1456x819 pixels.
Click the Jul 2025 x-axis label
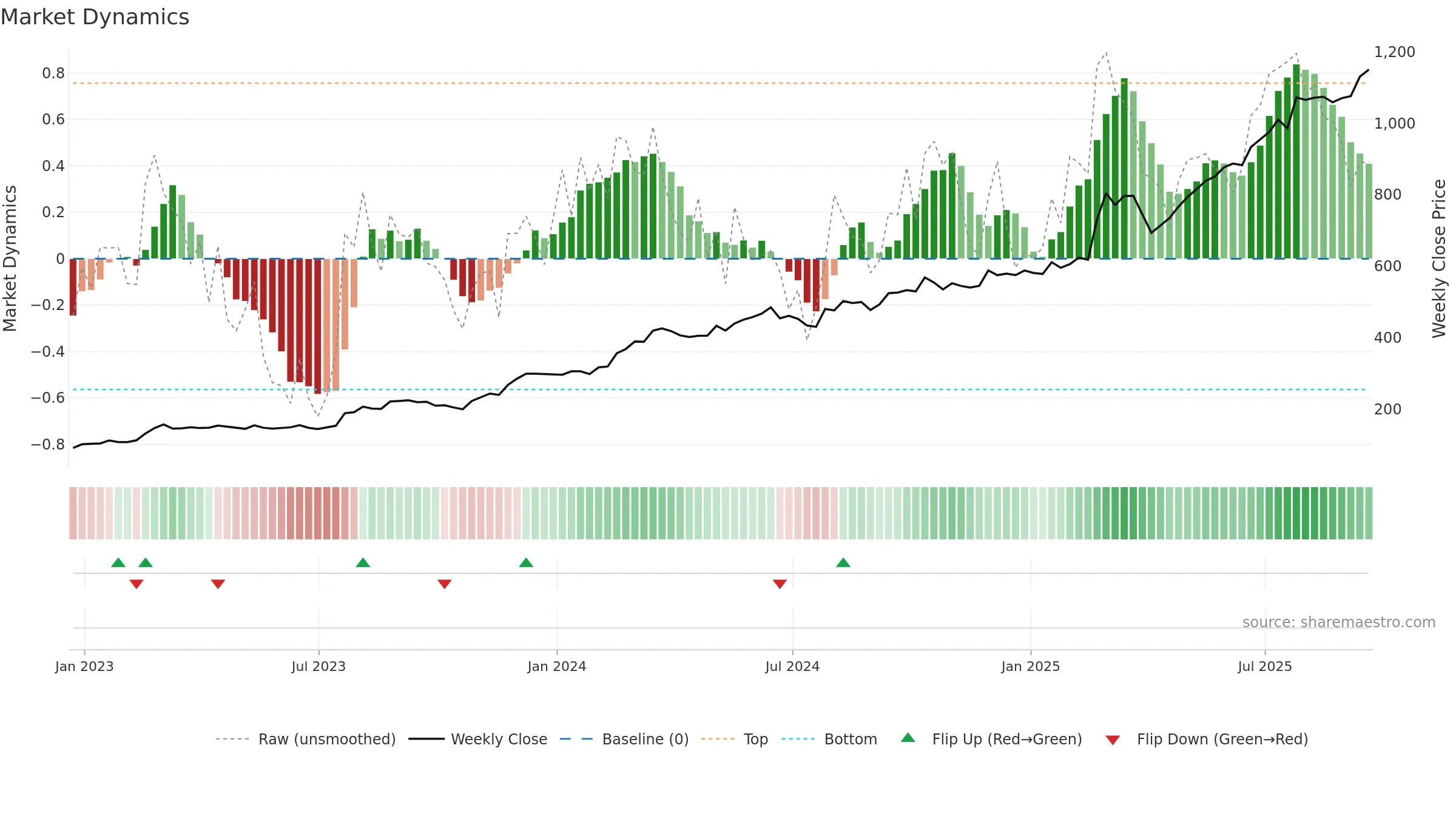click(1265, 666)
